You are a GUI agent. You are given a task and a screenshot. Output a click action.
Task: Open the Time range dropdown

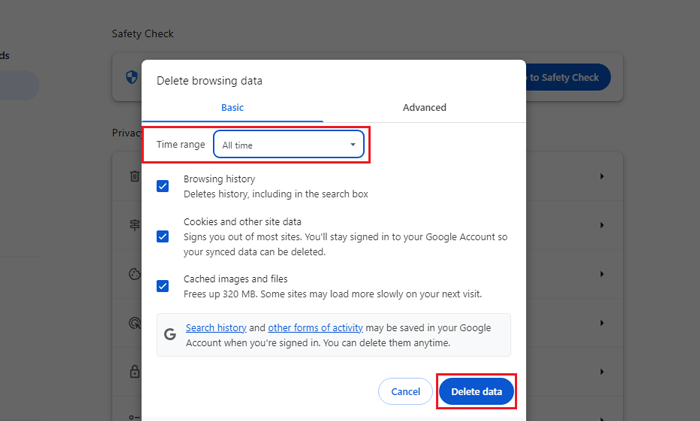click(x=288, y=145)
